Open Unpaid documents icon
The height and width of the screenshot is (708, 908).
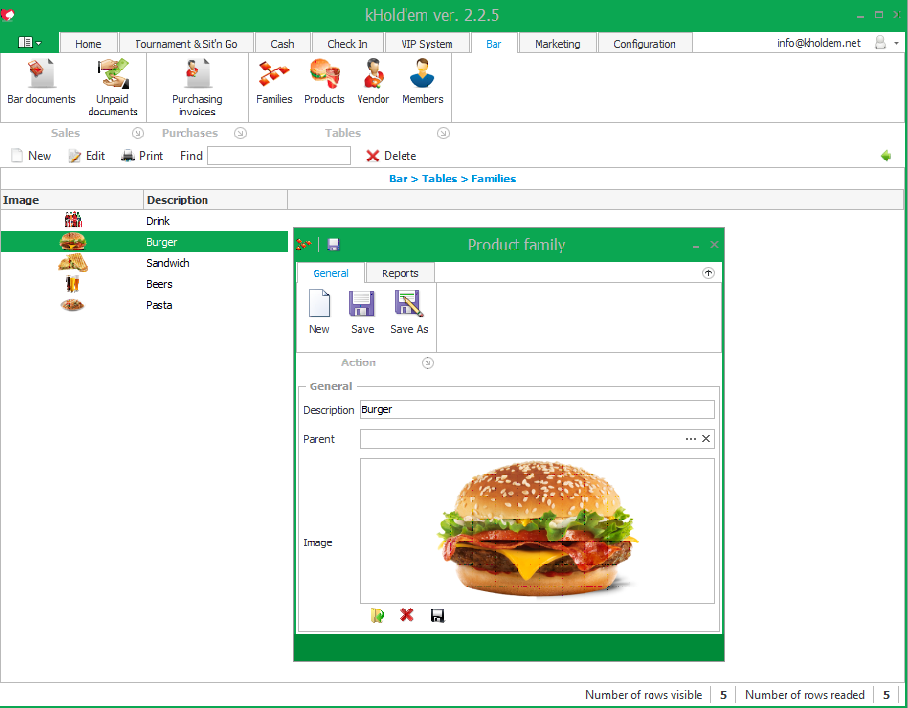113,75
